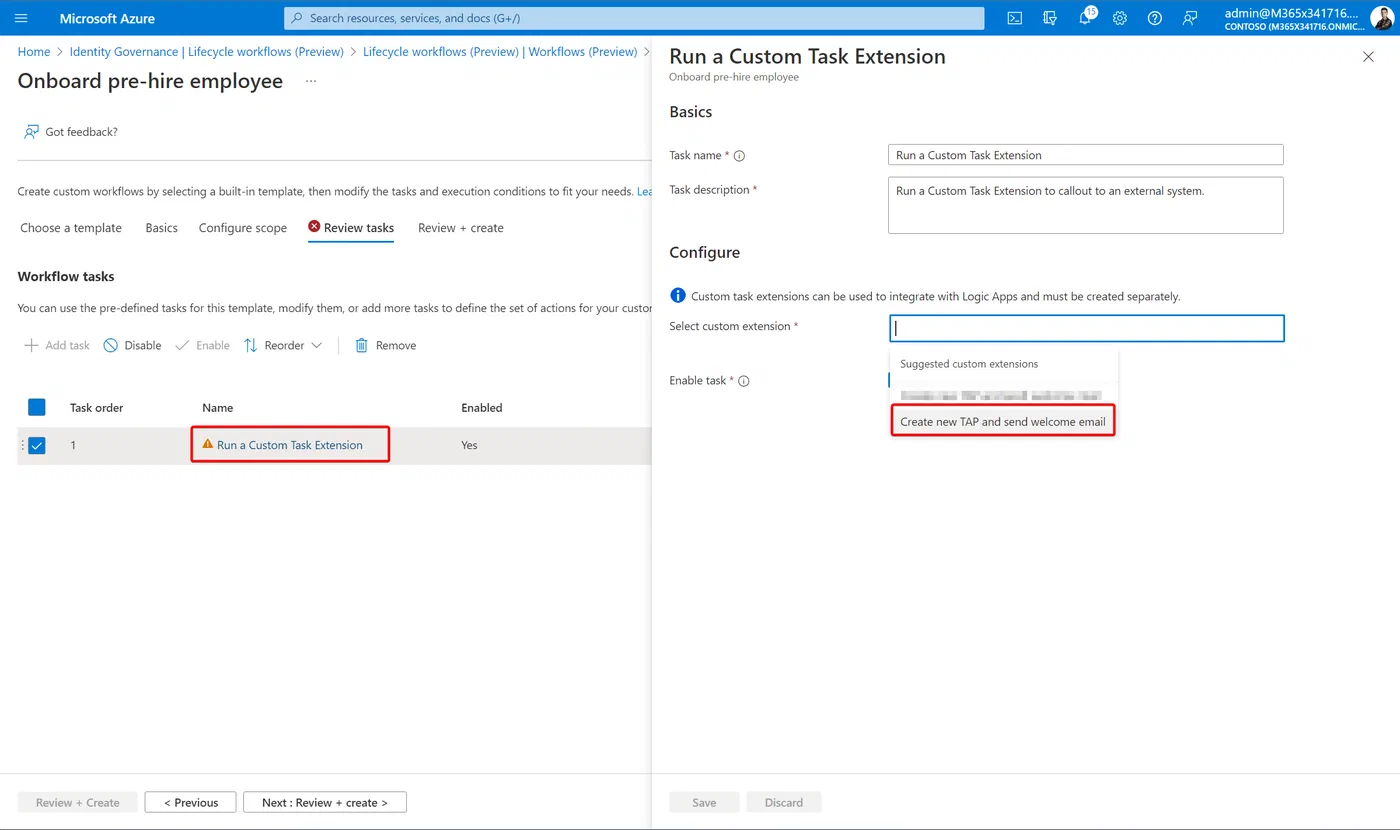Image resolution: width=1400 pixels, height=830 pixels.
Task: Click the Previous button
Action: pyautogui.click(x=190, y=802)
